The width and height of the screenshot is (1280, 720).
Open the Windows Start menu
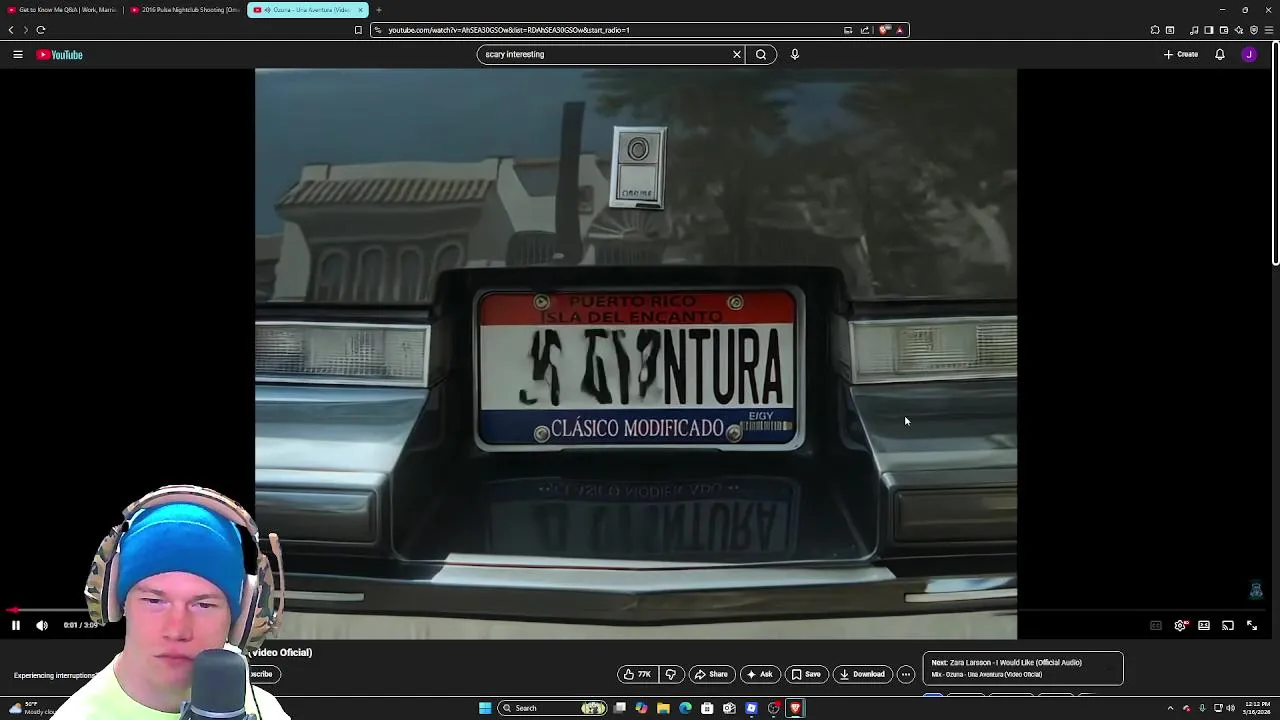[485, 708]
